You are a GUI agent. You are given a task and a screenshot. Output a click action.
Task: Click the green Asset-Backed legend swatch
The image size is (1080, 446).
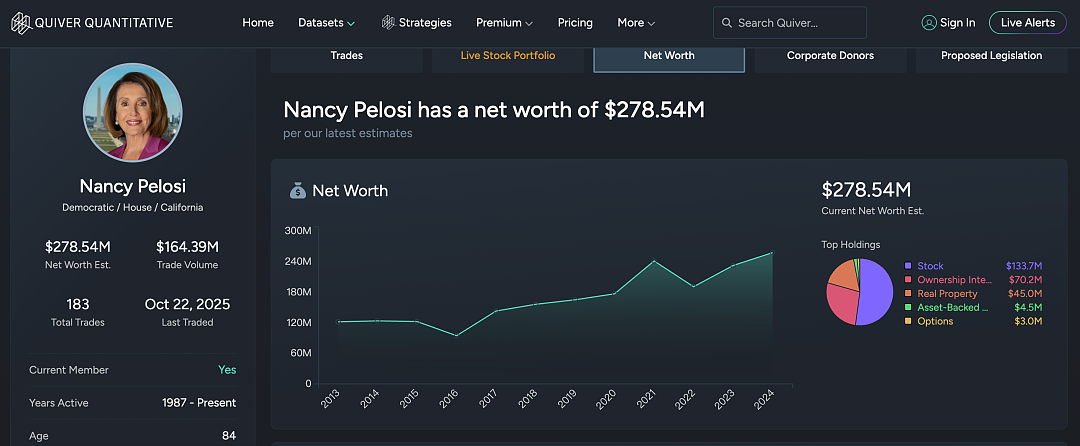(908, 308)
